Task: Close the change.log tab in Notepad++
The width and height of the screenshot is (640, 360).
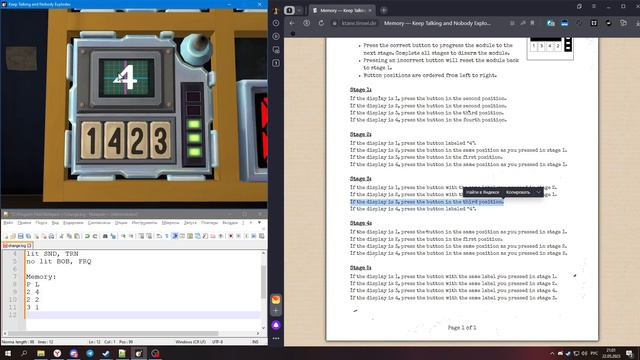Action: pos(29,246)
